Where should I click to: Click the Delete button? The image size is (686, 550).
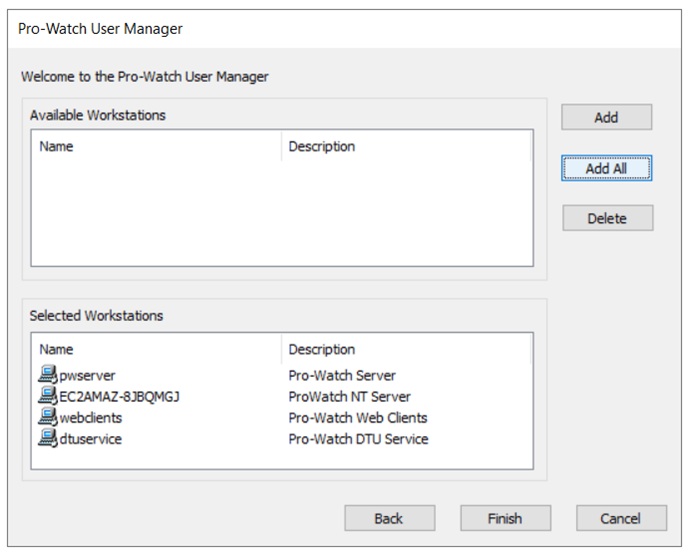(607, 218)
